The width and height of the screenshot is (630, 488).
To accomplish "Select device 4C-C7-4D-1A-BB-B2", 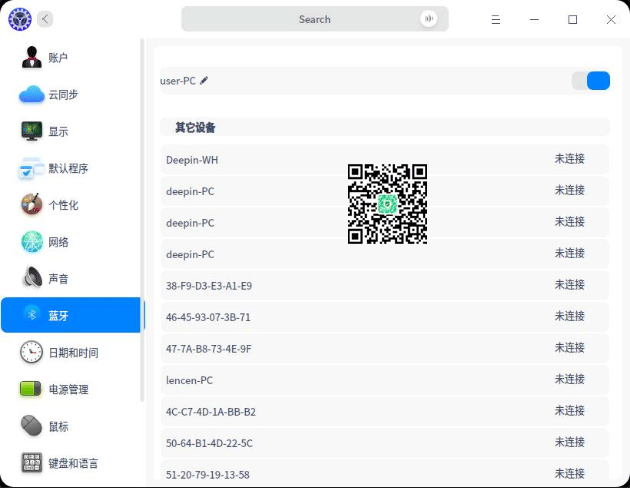I will click(385, 412).
